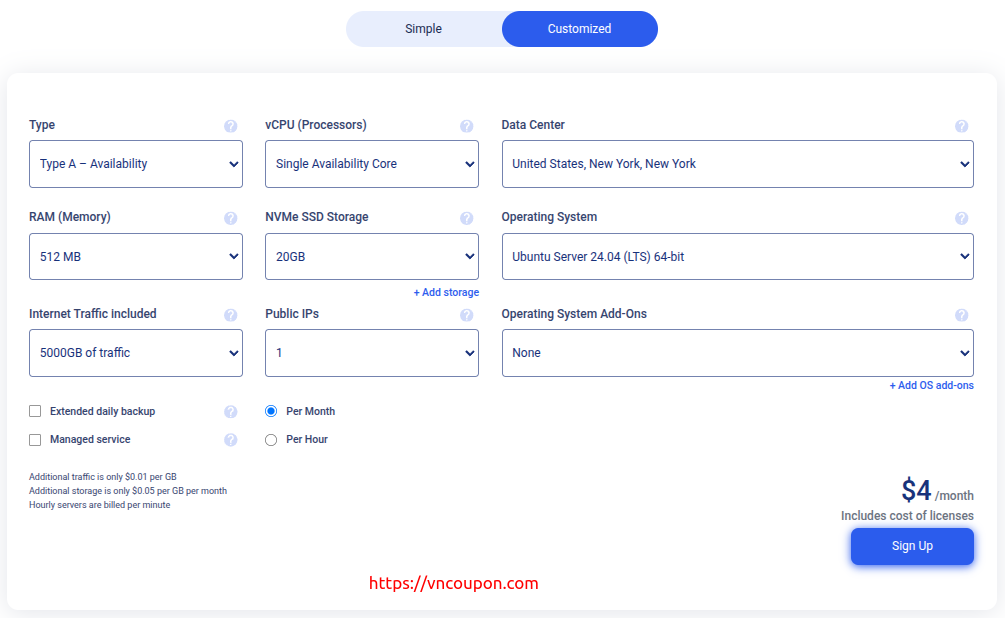Image resolution: width=1005 pixels, height=618 pixels.
Task: Select the Customized tab
Action: (579, 29)
